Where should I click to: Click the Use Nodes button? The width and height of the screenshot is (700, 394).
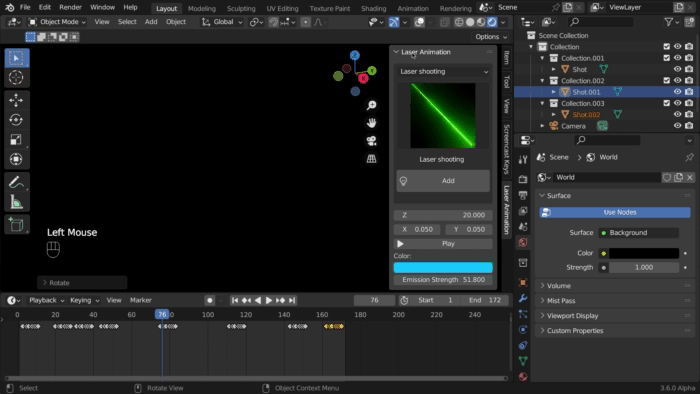coord(615,212)
